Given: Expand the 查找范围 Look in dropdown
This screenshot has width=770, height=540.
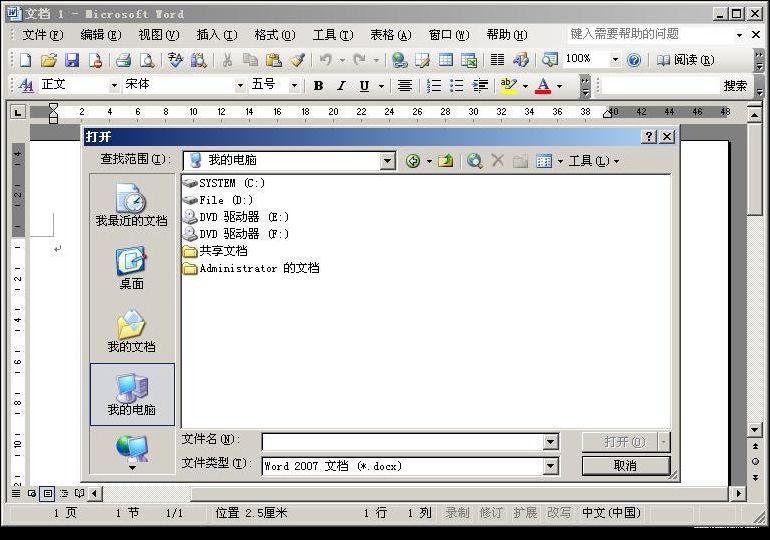Looking at the screenshot, I should click(387, 161).
